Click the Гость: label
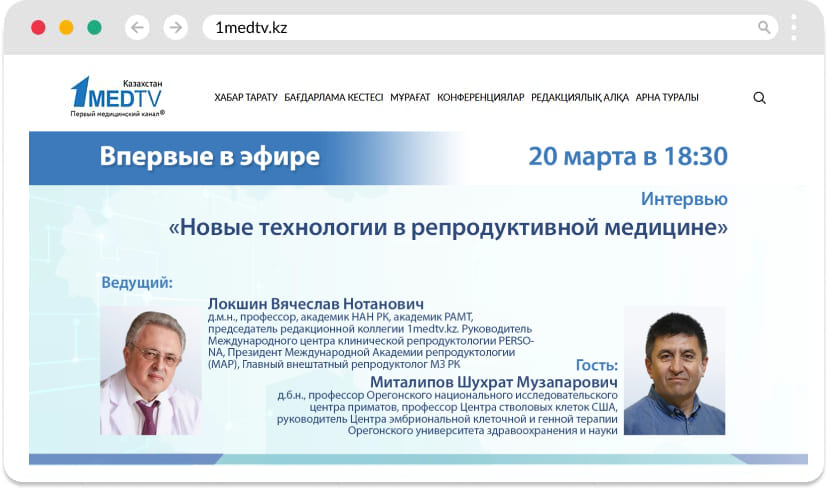The height and width of the screenshot is (490, 828). tap(597, 365)
